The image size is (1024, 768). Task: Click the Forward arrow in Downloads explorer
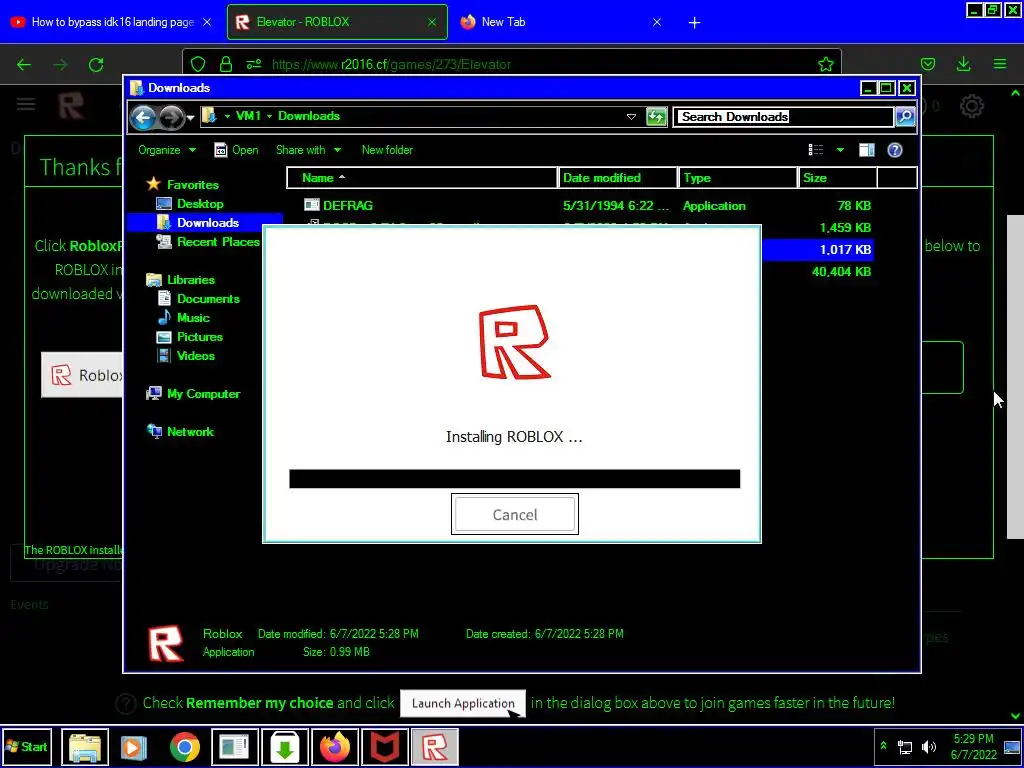click(171, 118)
